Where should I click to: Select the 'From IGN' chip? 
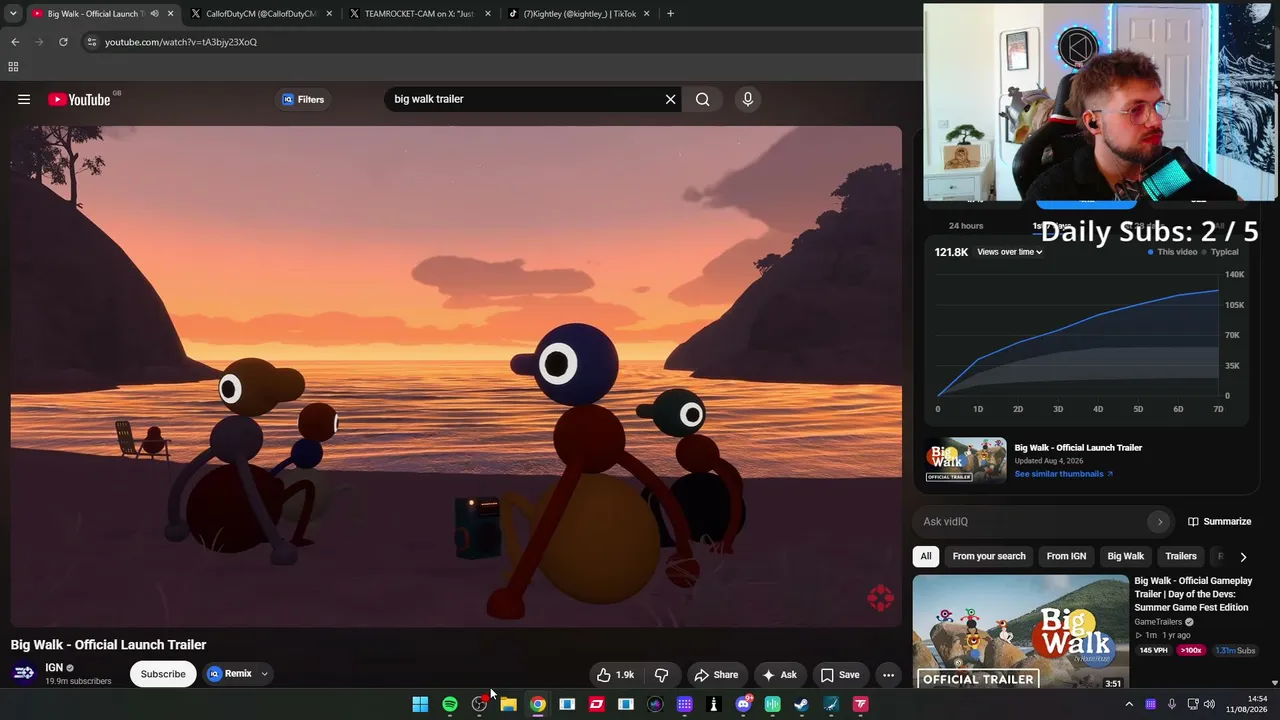point(1066,556)
